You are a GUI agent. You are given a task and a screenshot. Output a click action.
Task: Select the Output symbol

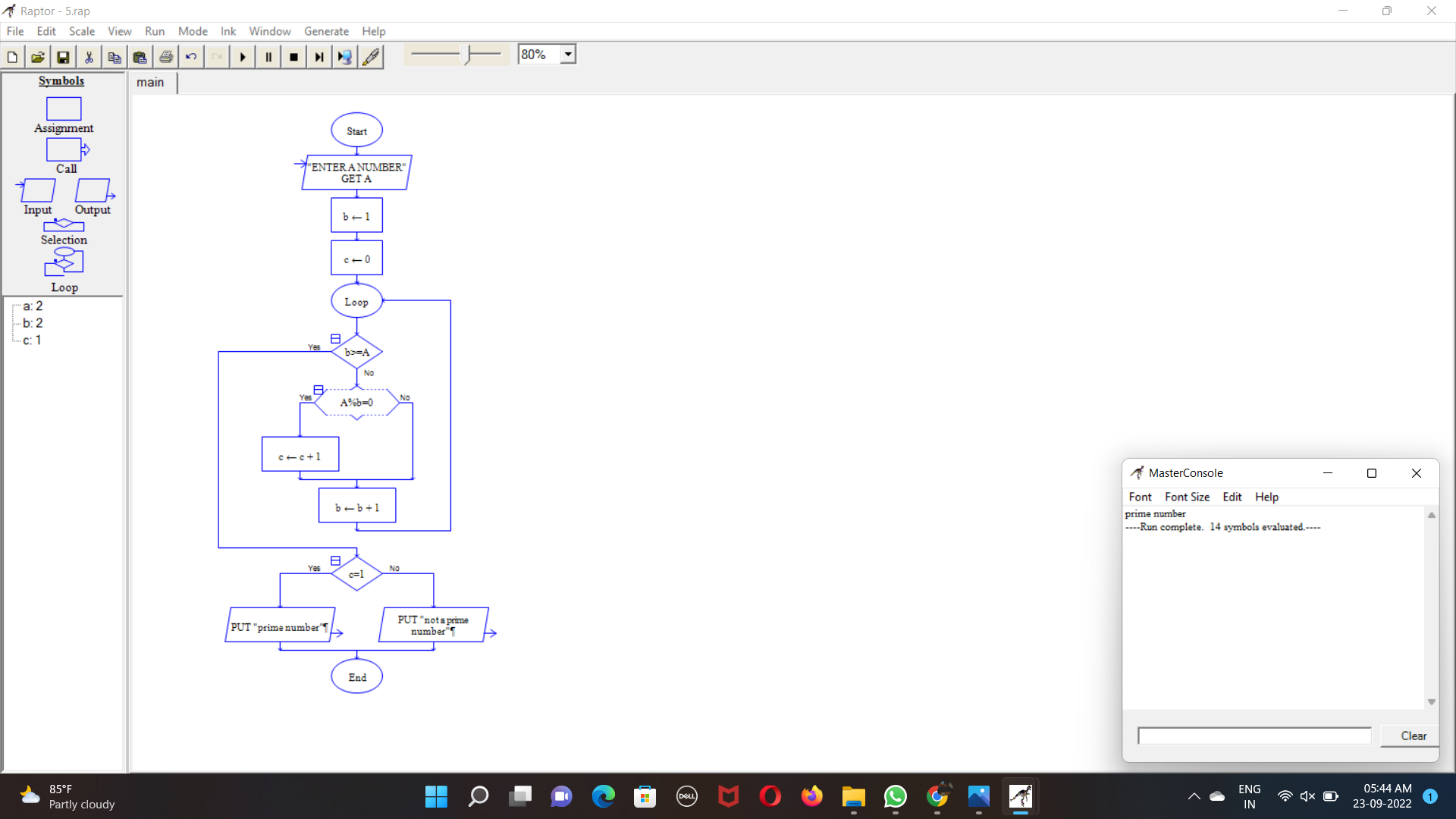coord(93,190)
